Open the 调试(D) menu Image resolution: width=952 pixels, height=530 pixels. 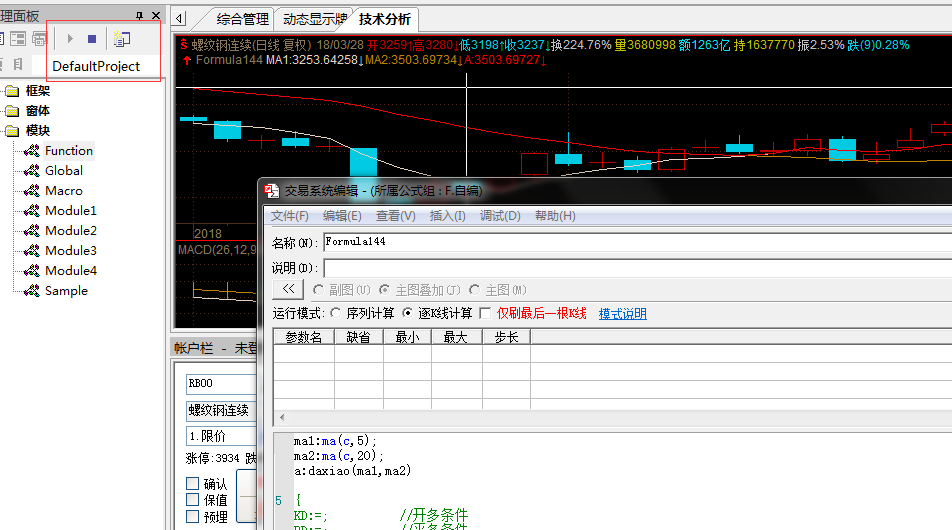(x=500, y=216)
